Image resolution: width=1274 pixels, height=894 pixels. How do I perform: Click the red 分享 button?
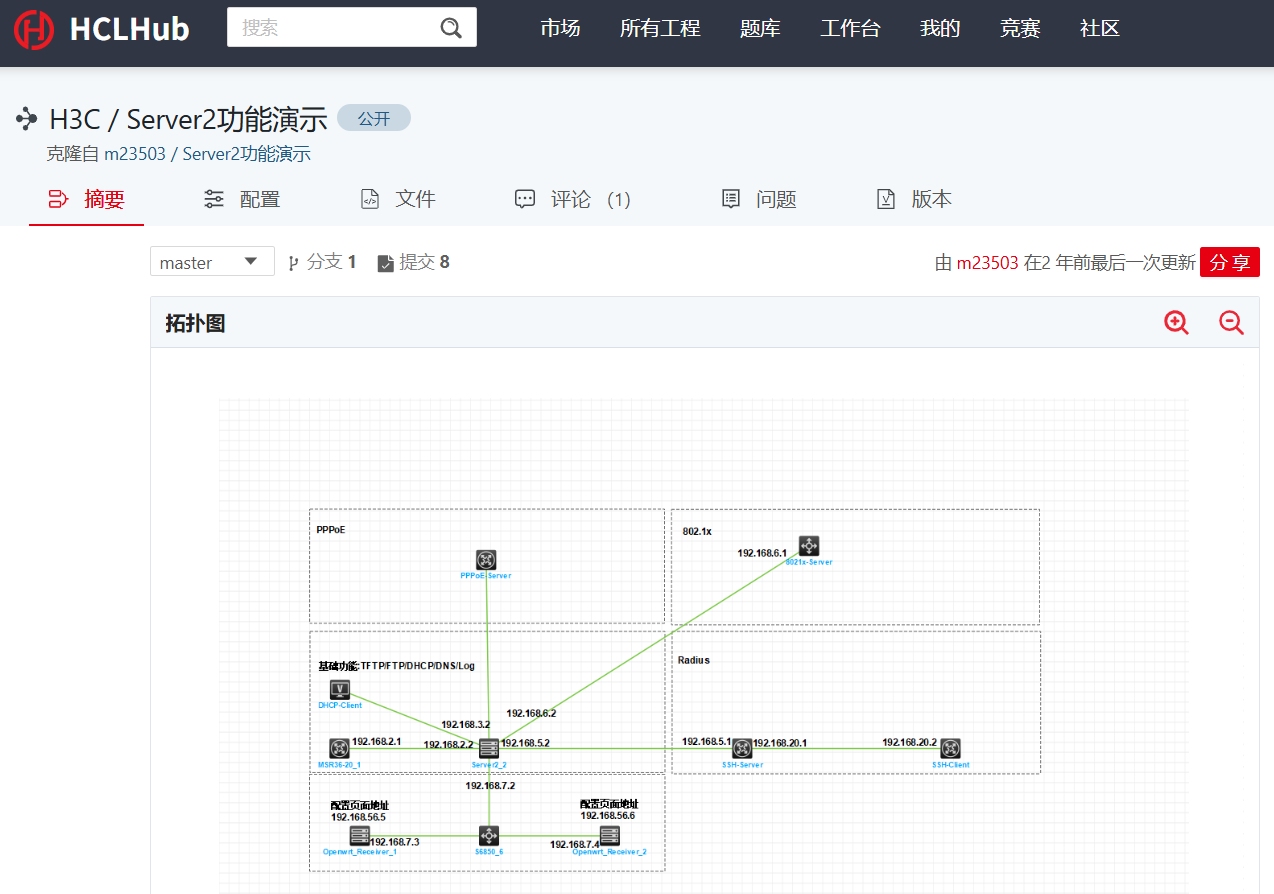click(1230, 262)
